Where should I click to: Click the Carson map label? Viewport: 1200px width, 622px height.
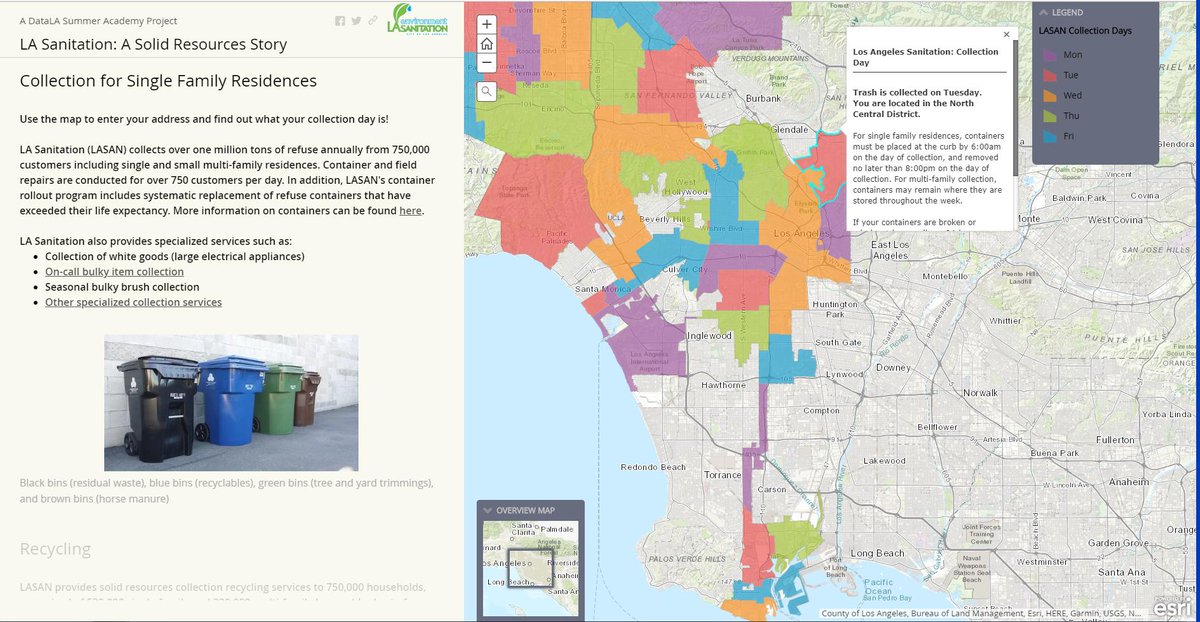coord(771,490)
